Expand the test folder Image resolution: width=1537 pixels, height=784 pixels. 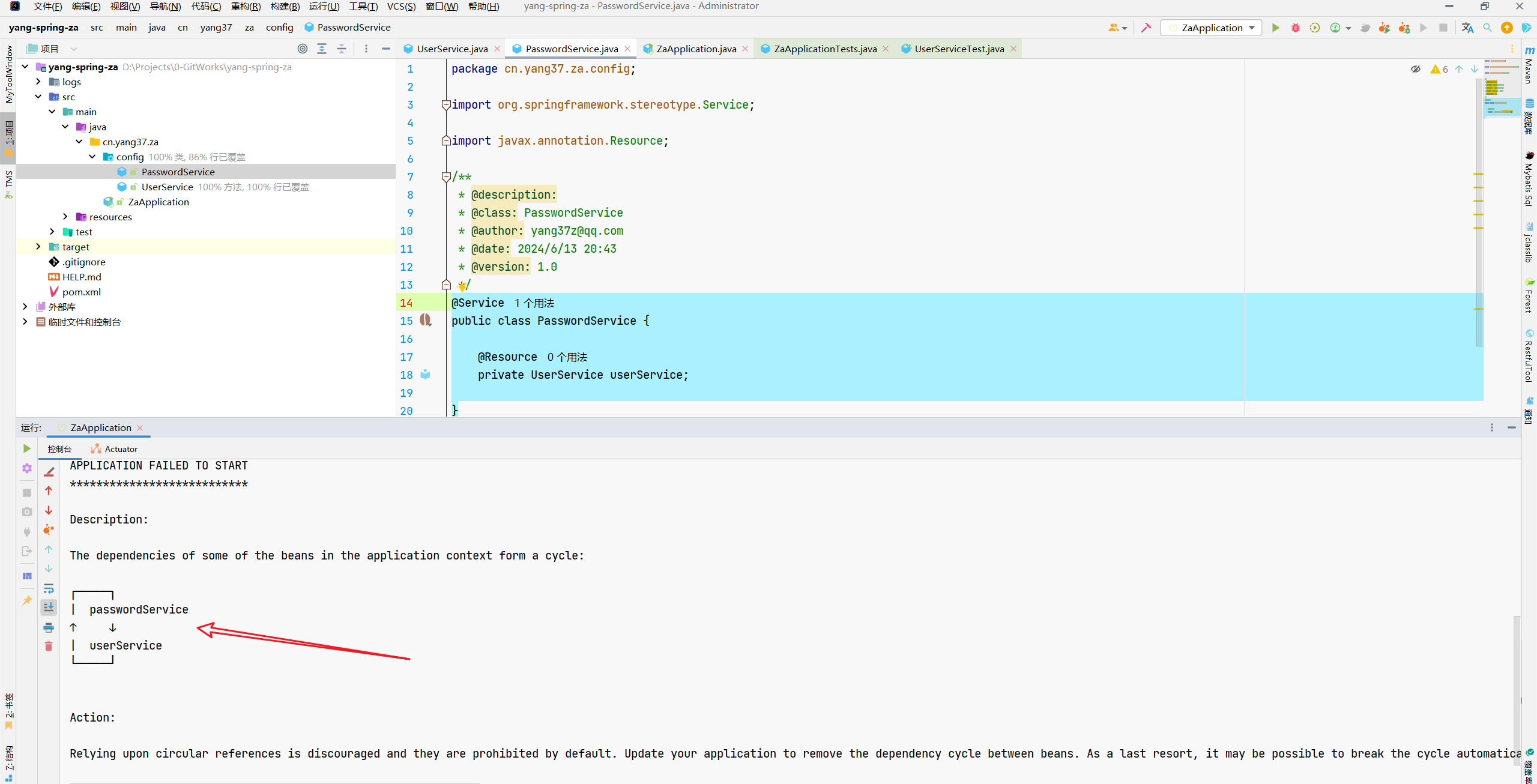(x=52, y=232)
